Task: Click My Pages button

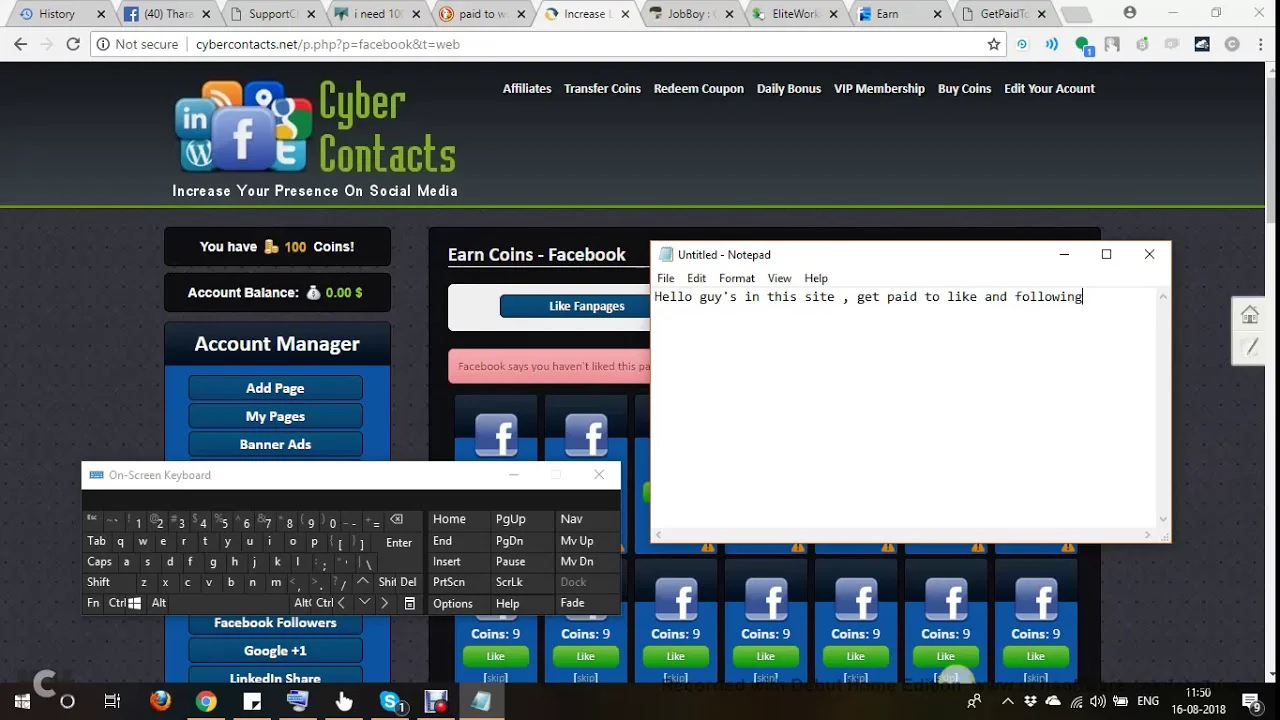Action: click(275, 416)
